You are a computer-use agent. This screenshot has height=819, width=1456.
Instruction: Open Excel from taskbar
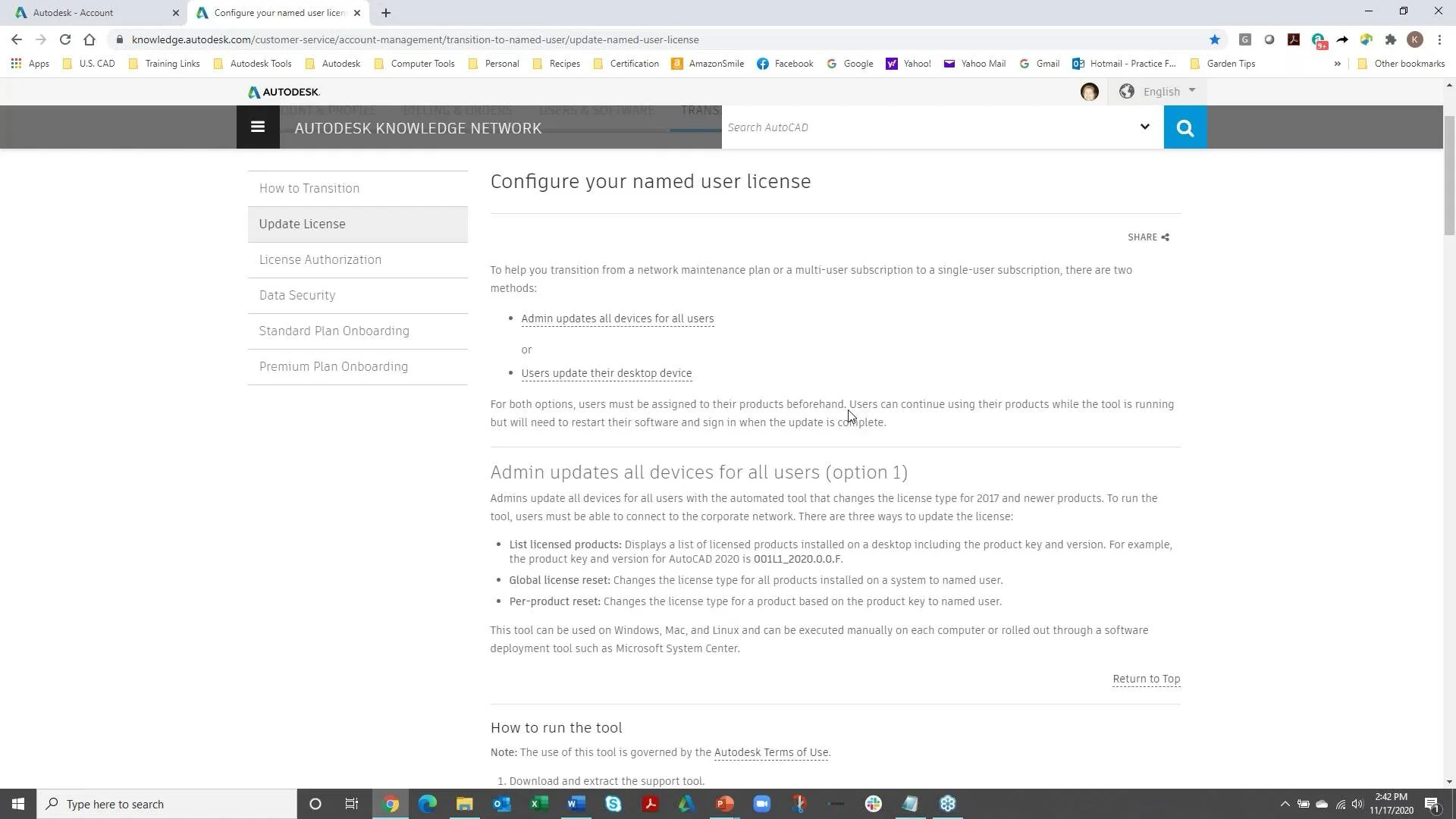pos(538,804)
